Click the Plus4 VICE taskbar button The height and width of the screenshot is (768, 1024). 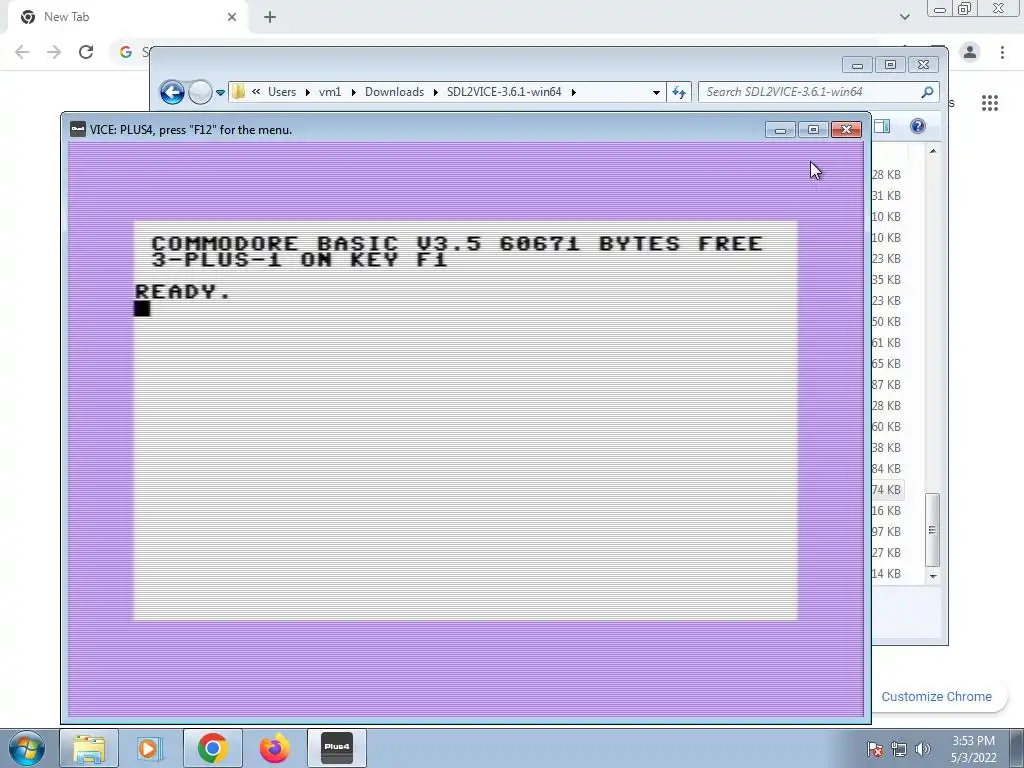[336, 748]
